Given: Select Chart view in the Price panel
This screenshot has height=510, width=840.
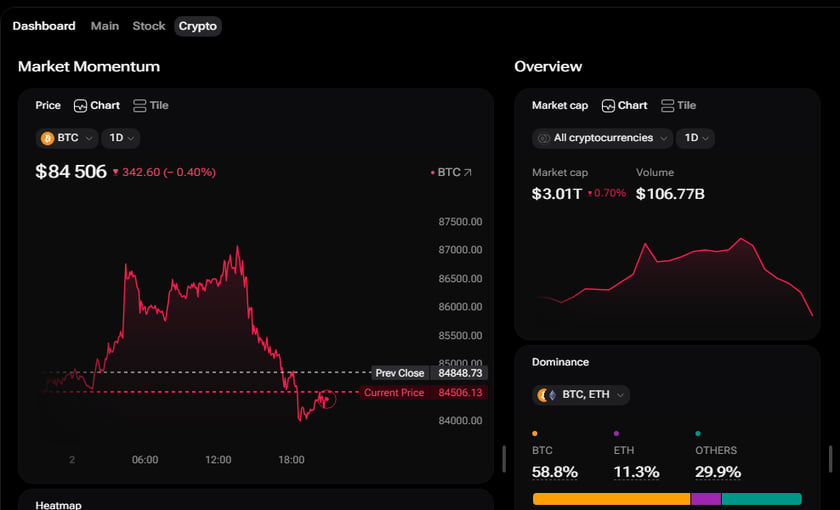Looking at the screenshot, I should coord(96,106).
